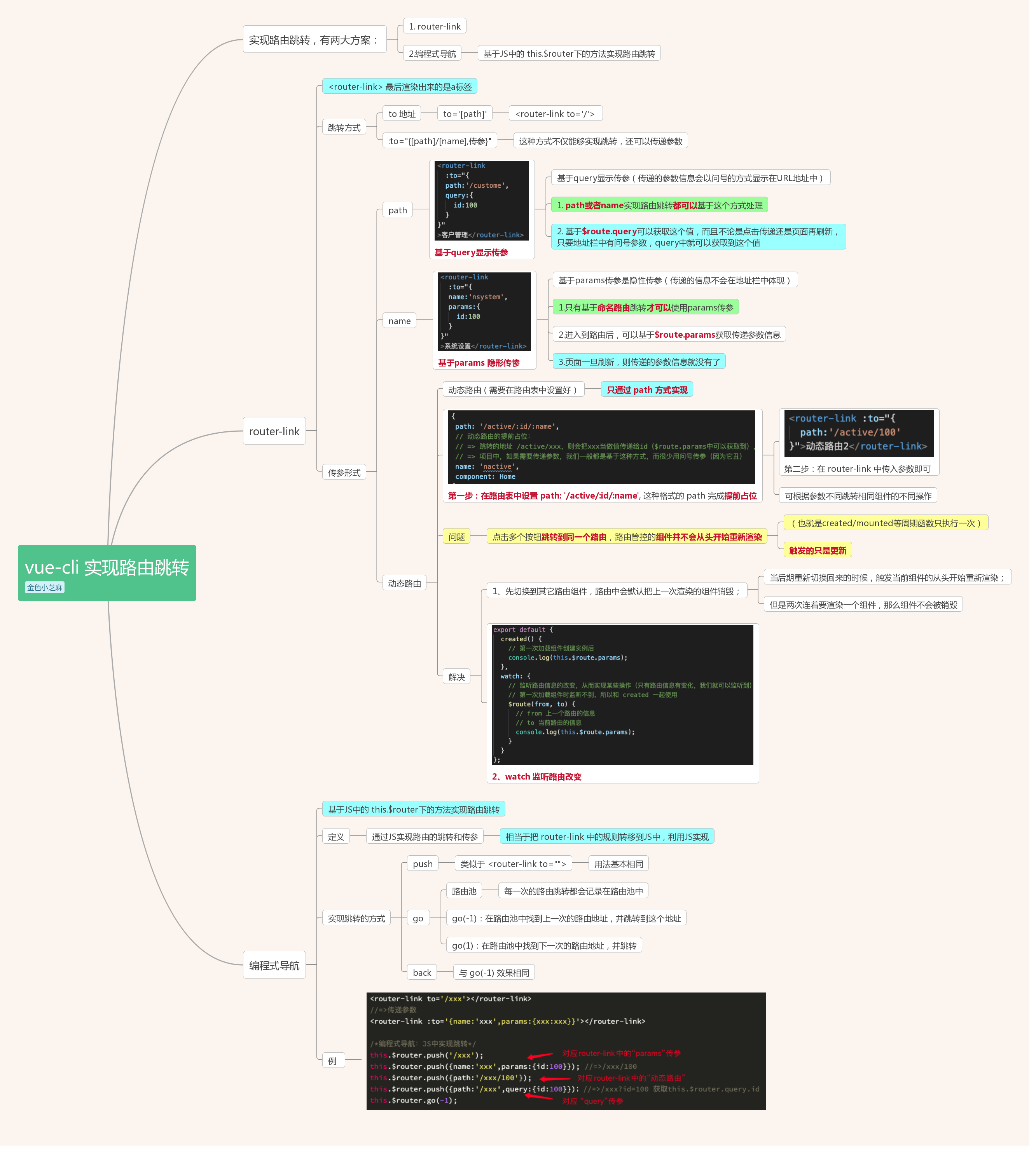Select the go node
The image size is (1036, 1153).
tap(418, 918)
